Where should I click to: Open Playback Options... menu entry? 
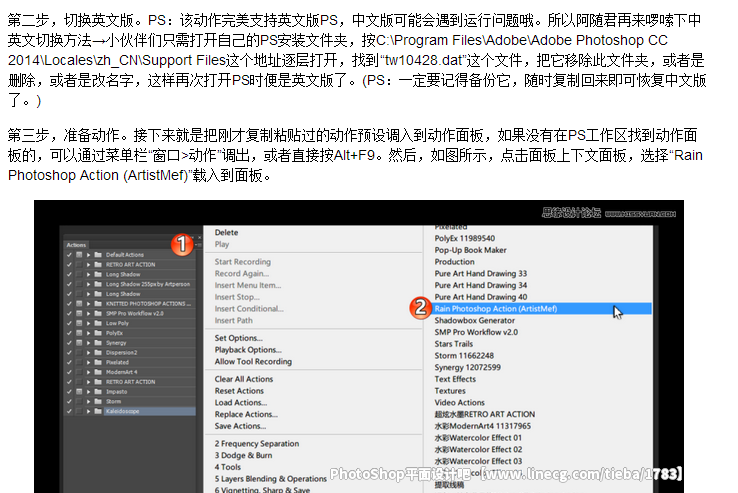(x=248, y=350)
